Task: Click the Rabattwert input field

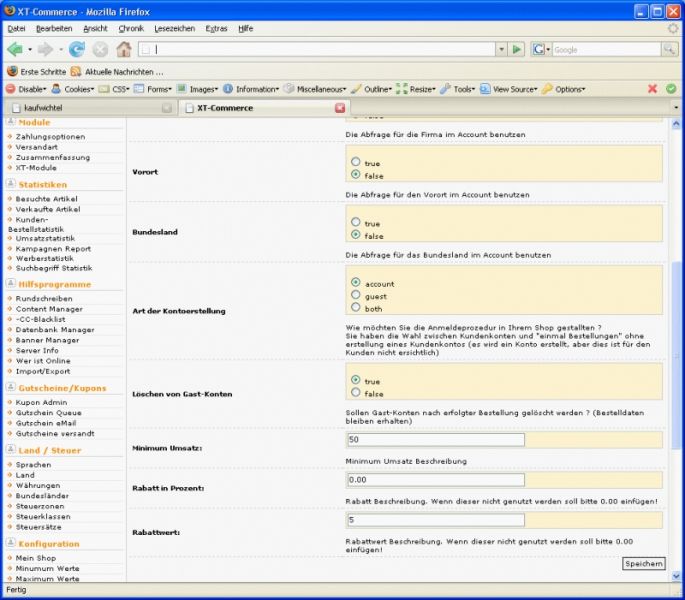Action: click(436, 520)
